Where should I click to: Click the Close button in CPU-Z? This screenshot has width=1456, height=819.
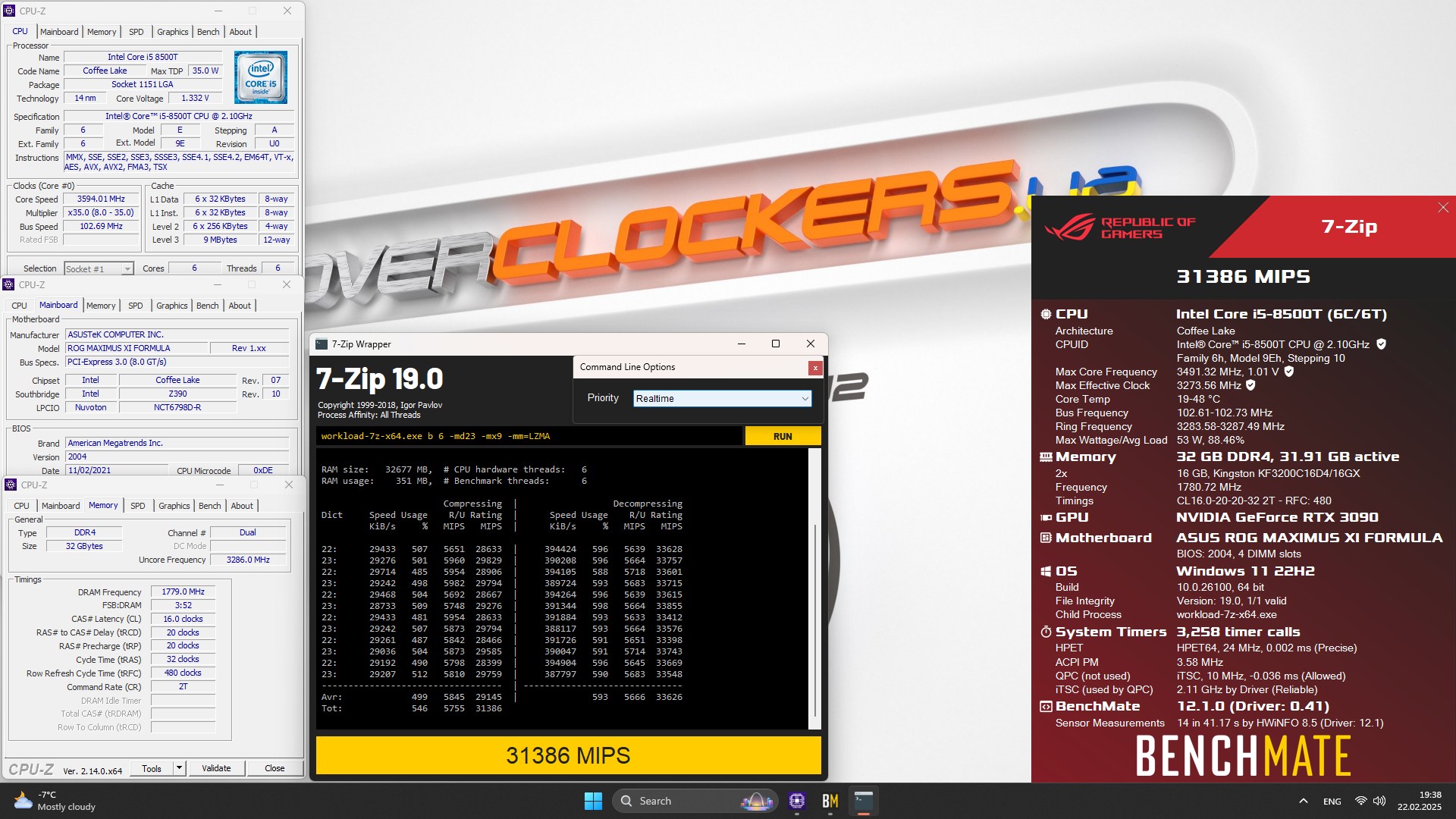(275, 768)
